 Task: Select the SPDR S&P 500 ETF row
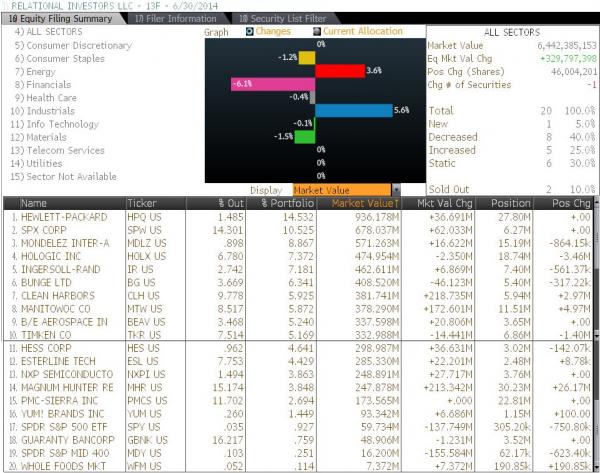[298, 427]
